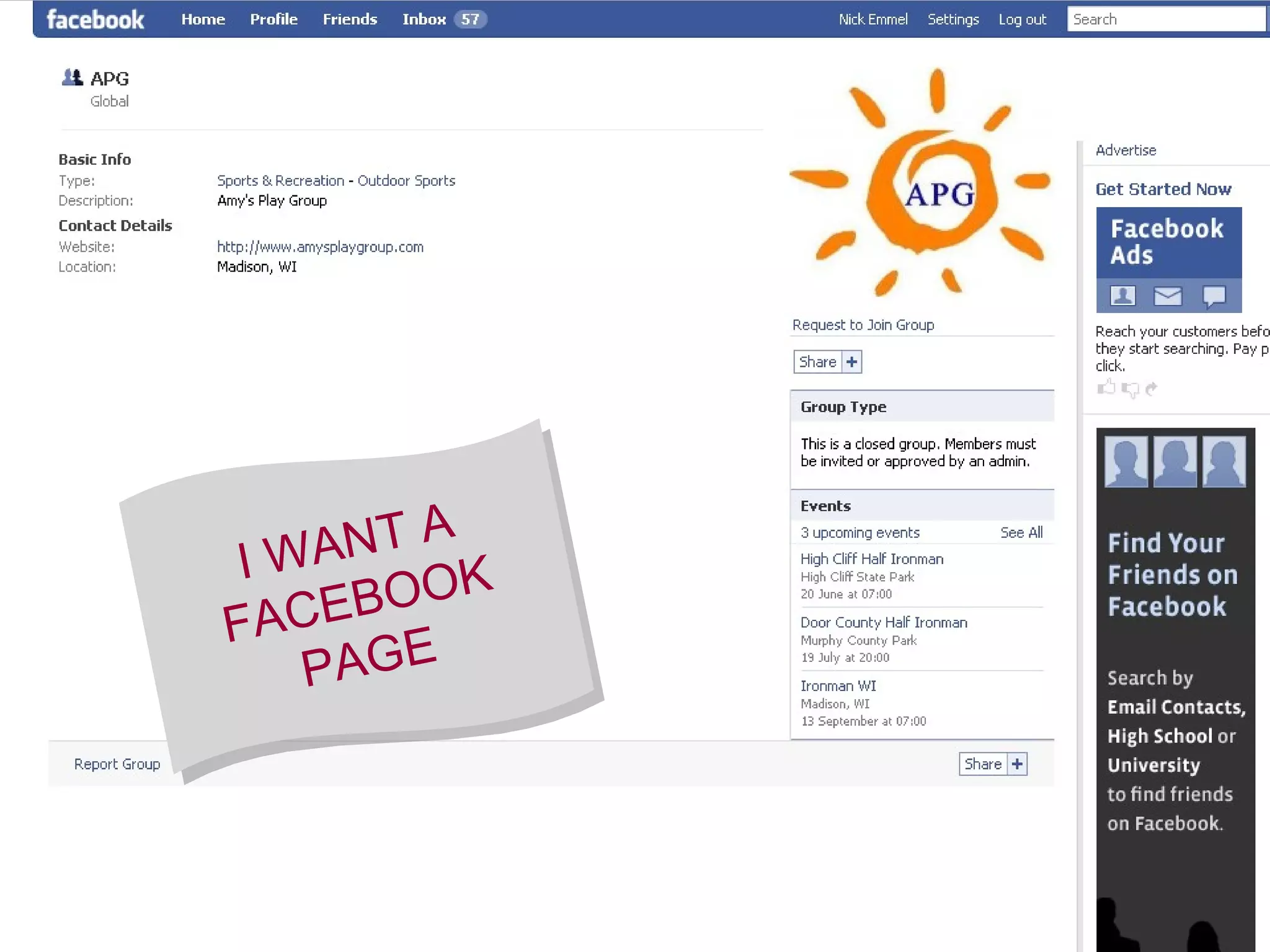1270x952 pixels.
Task: Click Request to Join Group
Action: click(863, 325)
